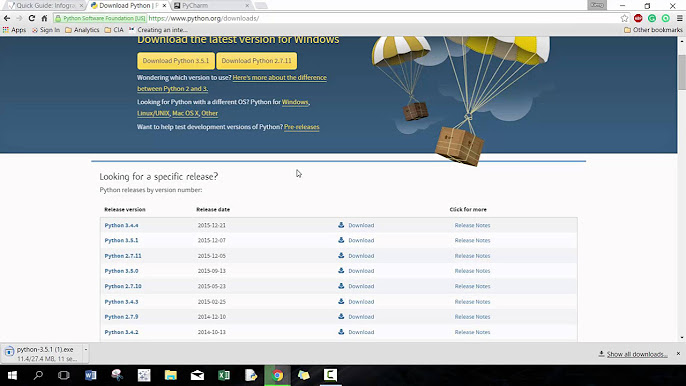
Task: Click the page vertical scrollbar thumb
Action: tap(682, 72)
